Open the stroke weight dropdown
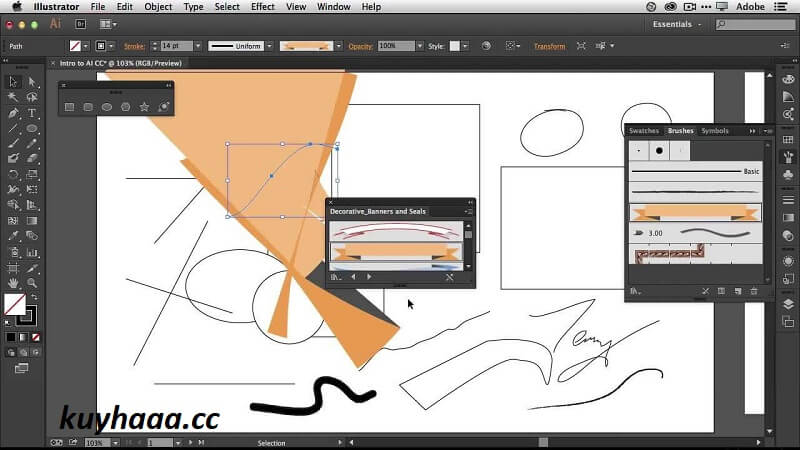The width and height of the screenshot is (800, 450). (198, 46)
